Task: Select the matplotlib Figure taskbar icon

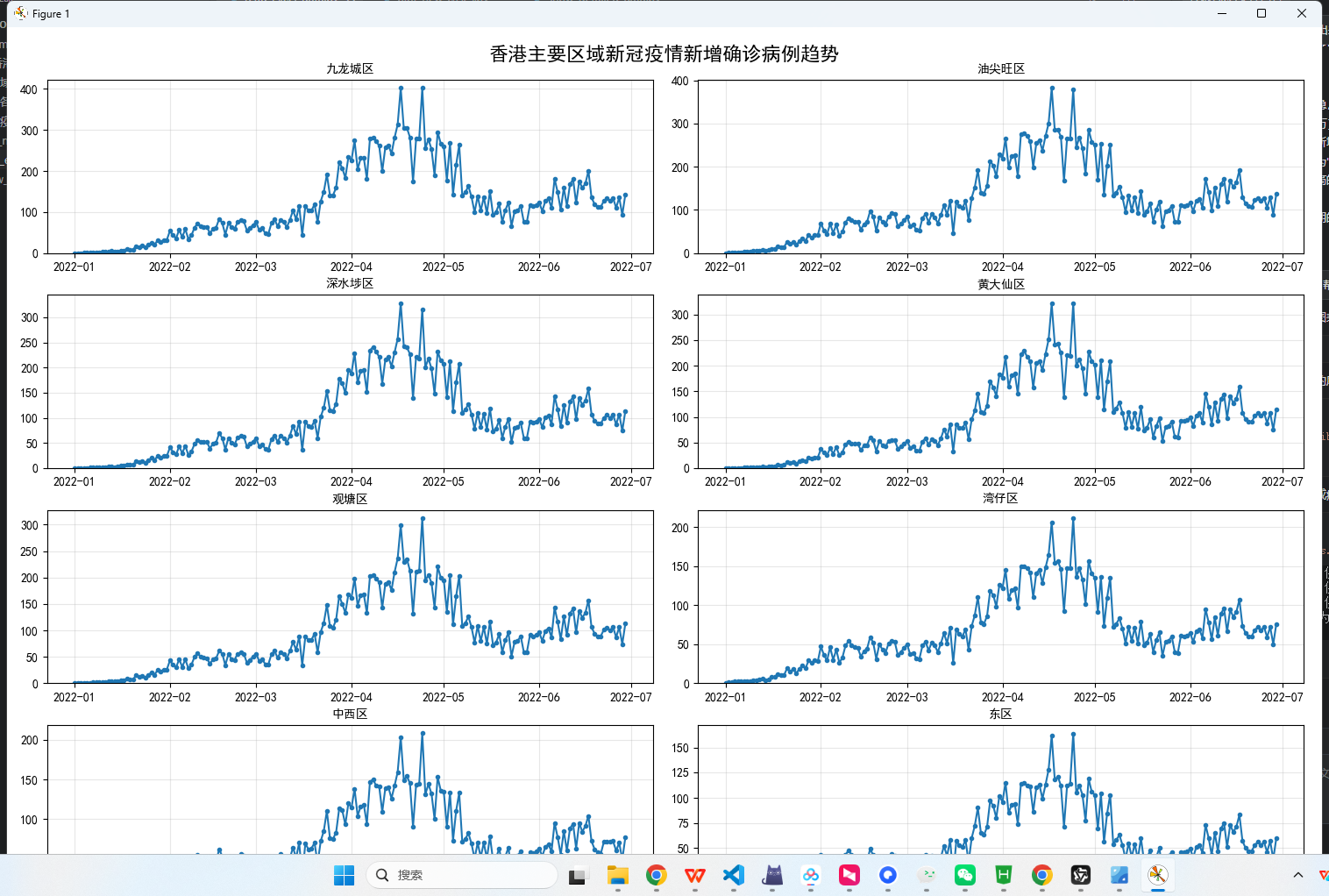Action: click(x=1158, y=875)
